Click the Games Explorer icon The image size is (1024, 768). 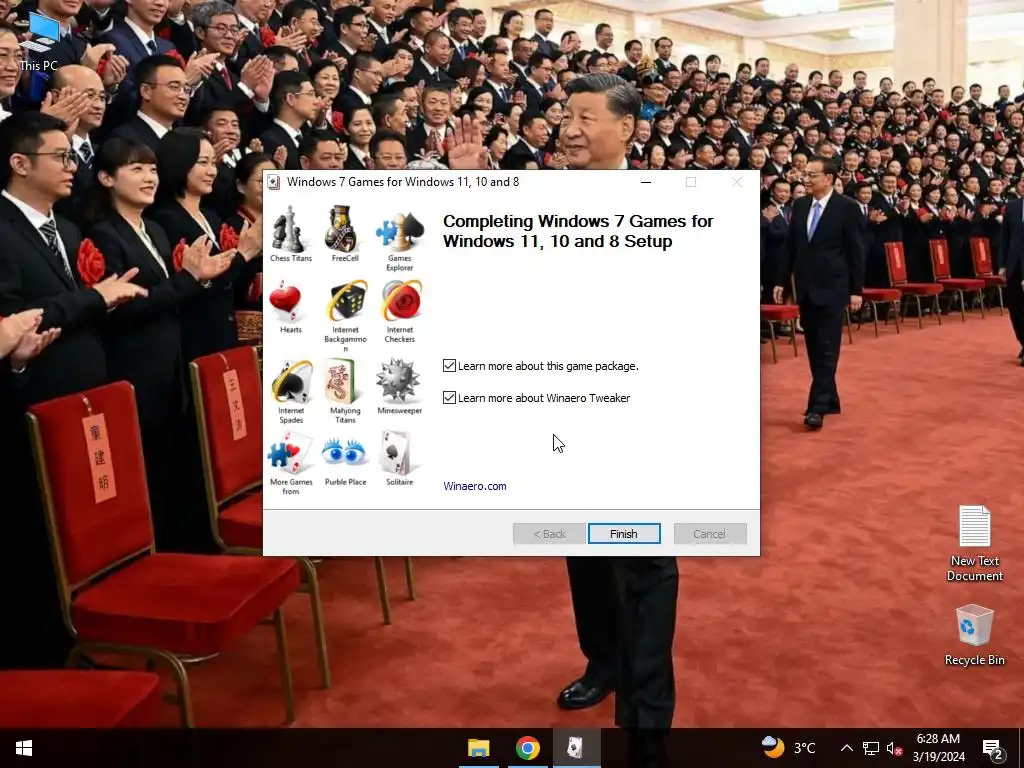400,231
